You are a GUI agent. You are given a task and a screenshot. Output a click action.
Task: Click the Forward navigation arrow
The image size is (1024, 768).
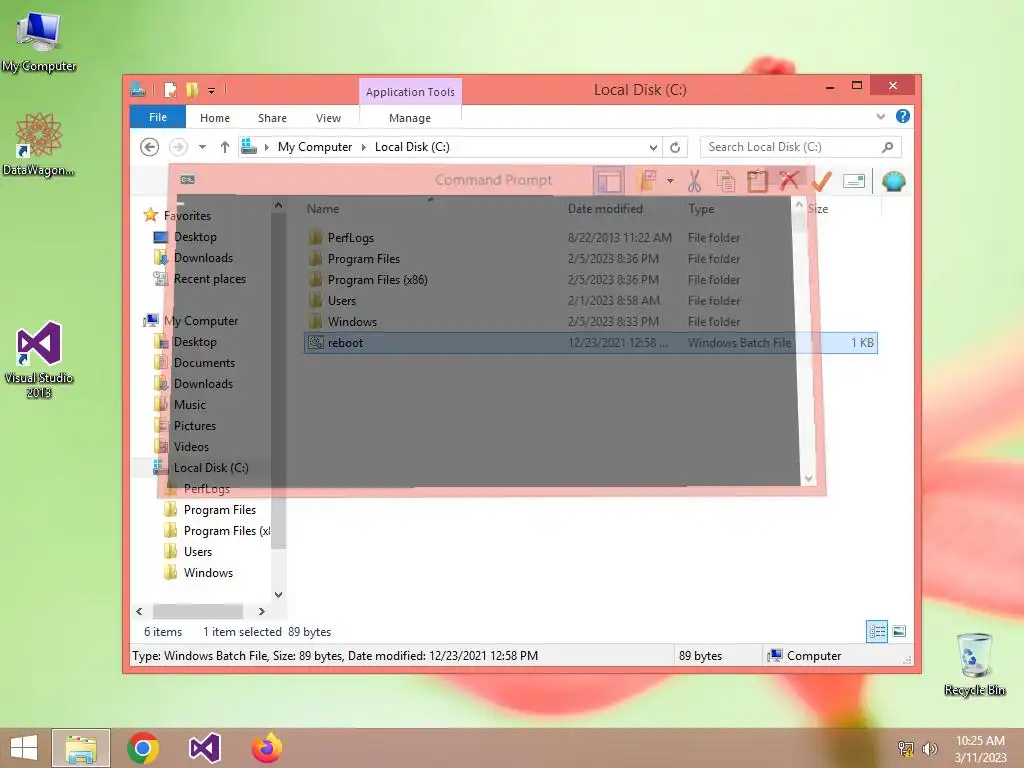[178, 147]
